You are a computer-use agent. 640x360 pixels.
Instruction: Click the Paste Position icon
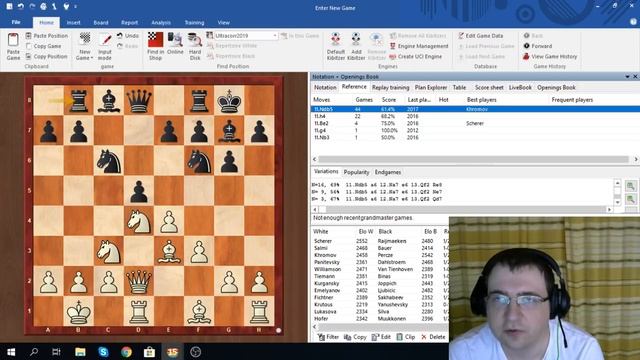29,36
